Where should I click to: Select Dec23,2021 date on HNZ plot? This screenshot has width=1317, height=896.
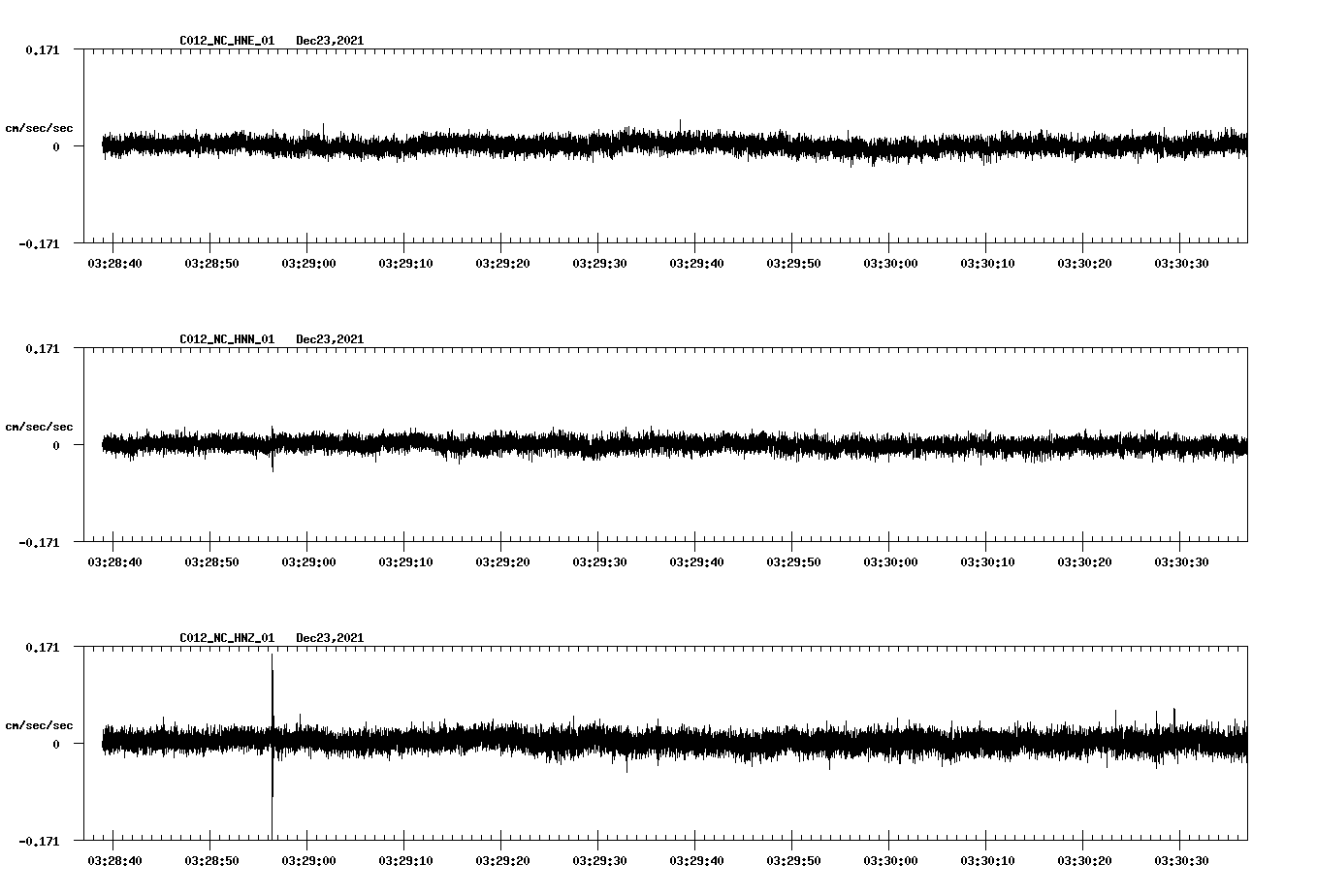click(x=330, y=638)
